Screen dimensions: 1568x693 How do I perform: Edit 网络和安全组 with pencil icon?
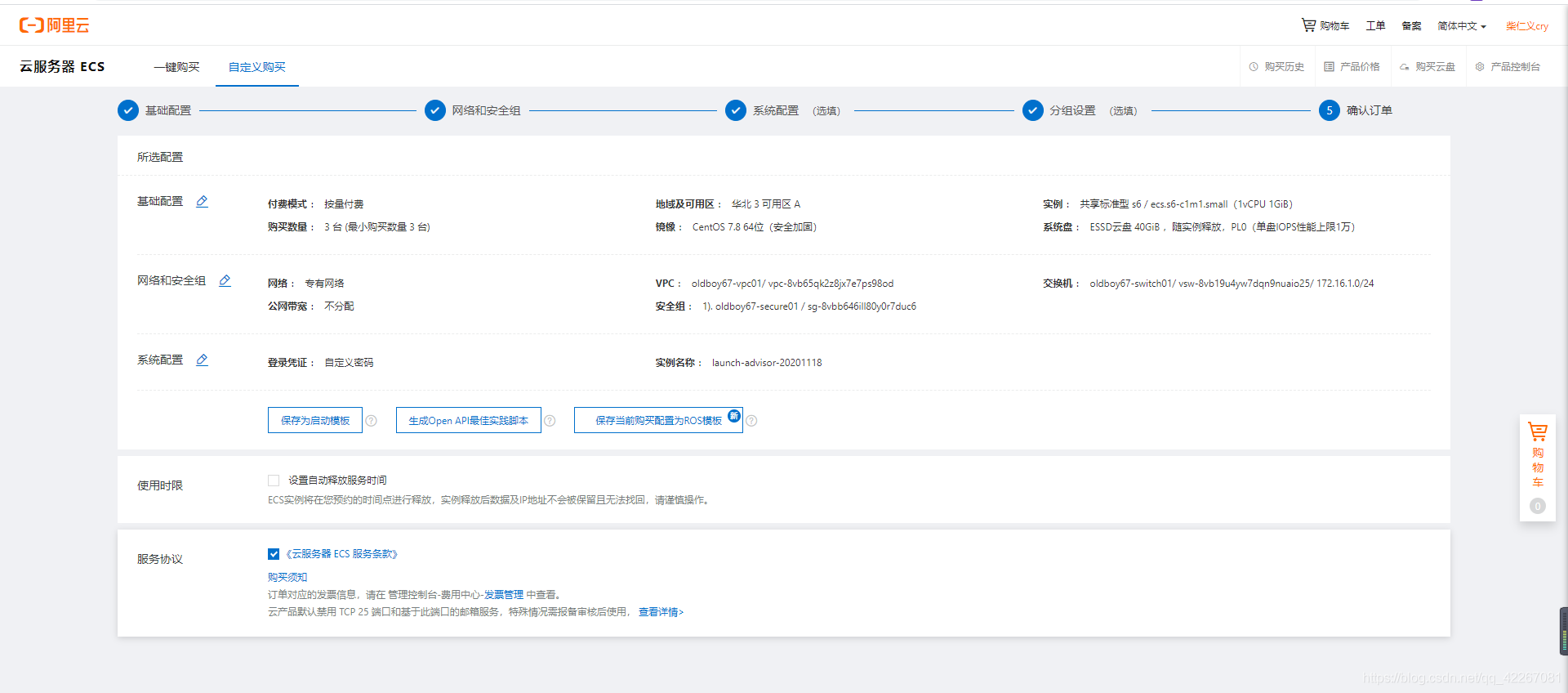tap(225, 280)
